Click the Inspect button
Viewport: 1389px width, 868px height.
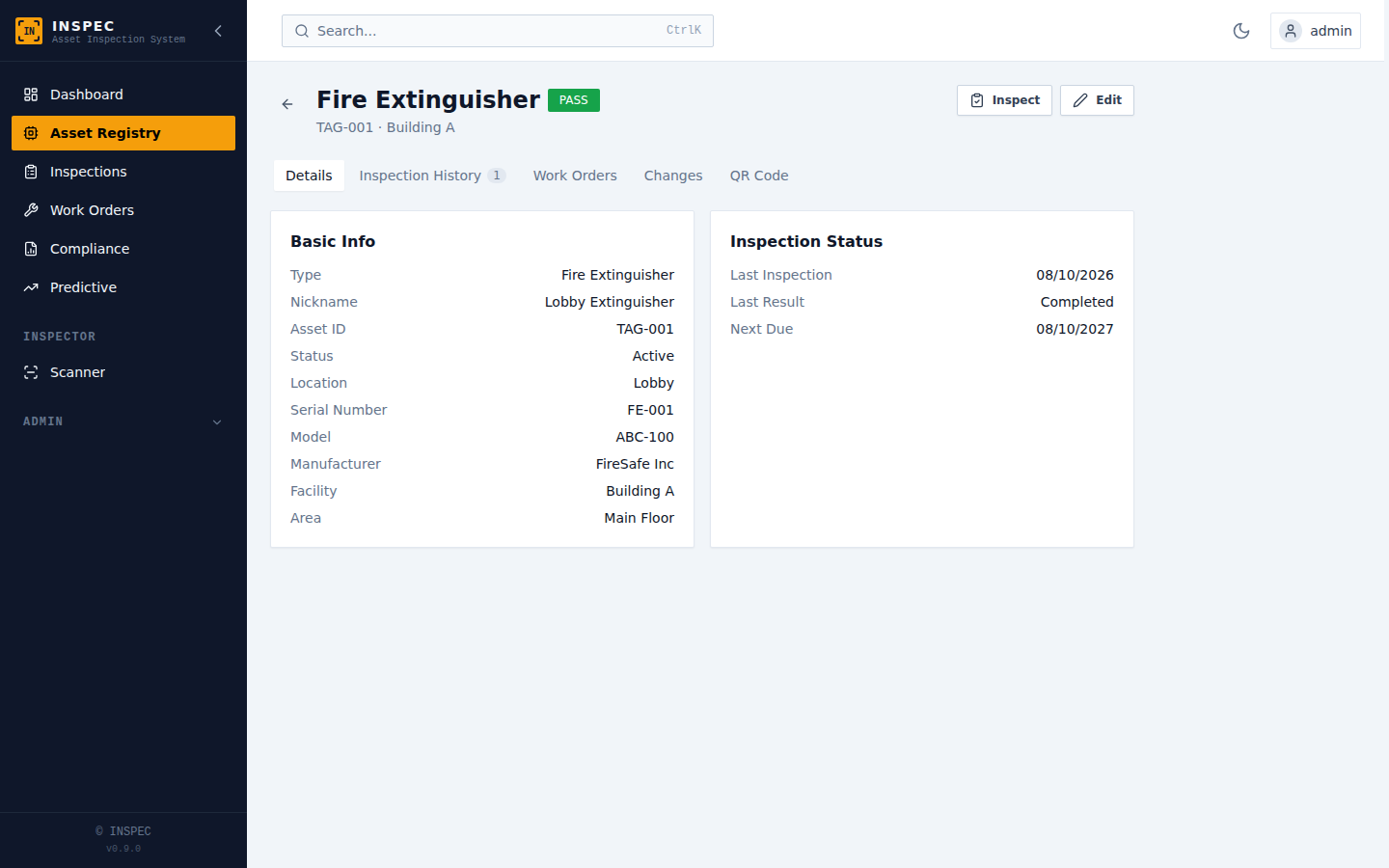(1004, 100)
